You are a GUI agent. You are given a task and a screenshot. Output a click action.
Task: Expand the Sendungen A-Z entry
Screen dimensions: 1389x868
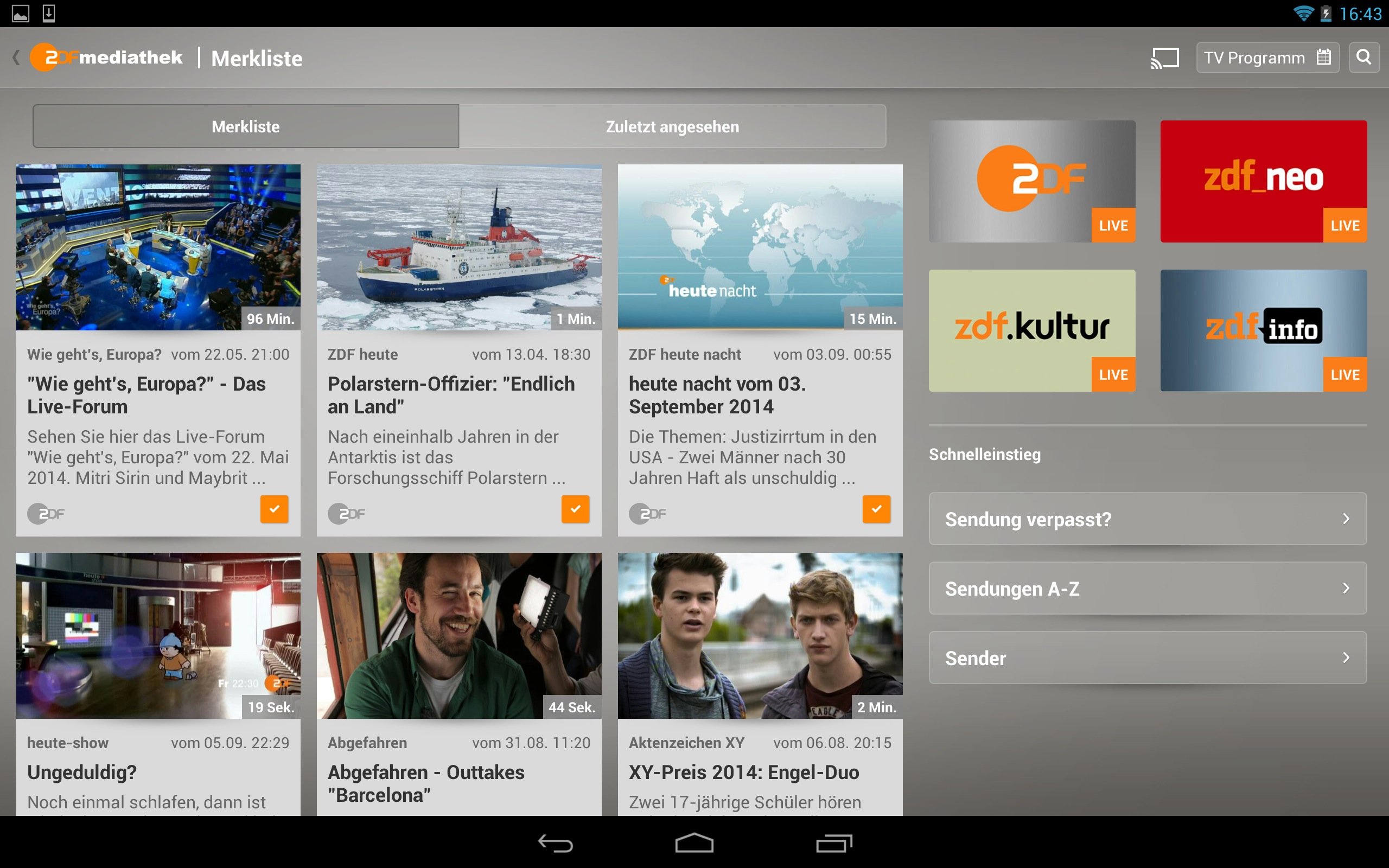coord(1148,588)
